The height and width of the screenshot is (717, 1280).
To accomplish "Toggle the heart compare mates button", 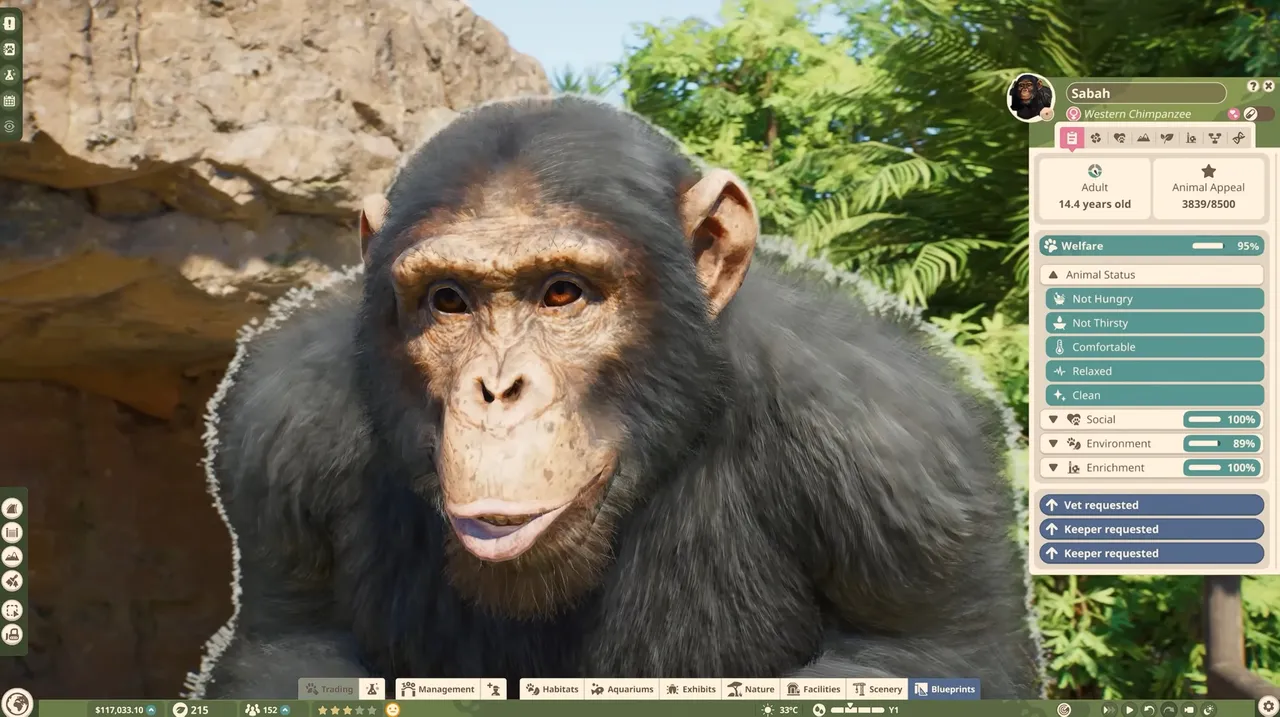I will (x=1234, y=114).
